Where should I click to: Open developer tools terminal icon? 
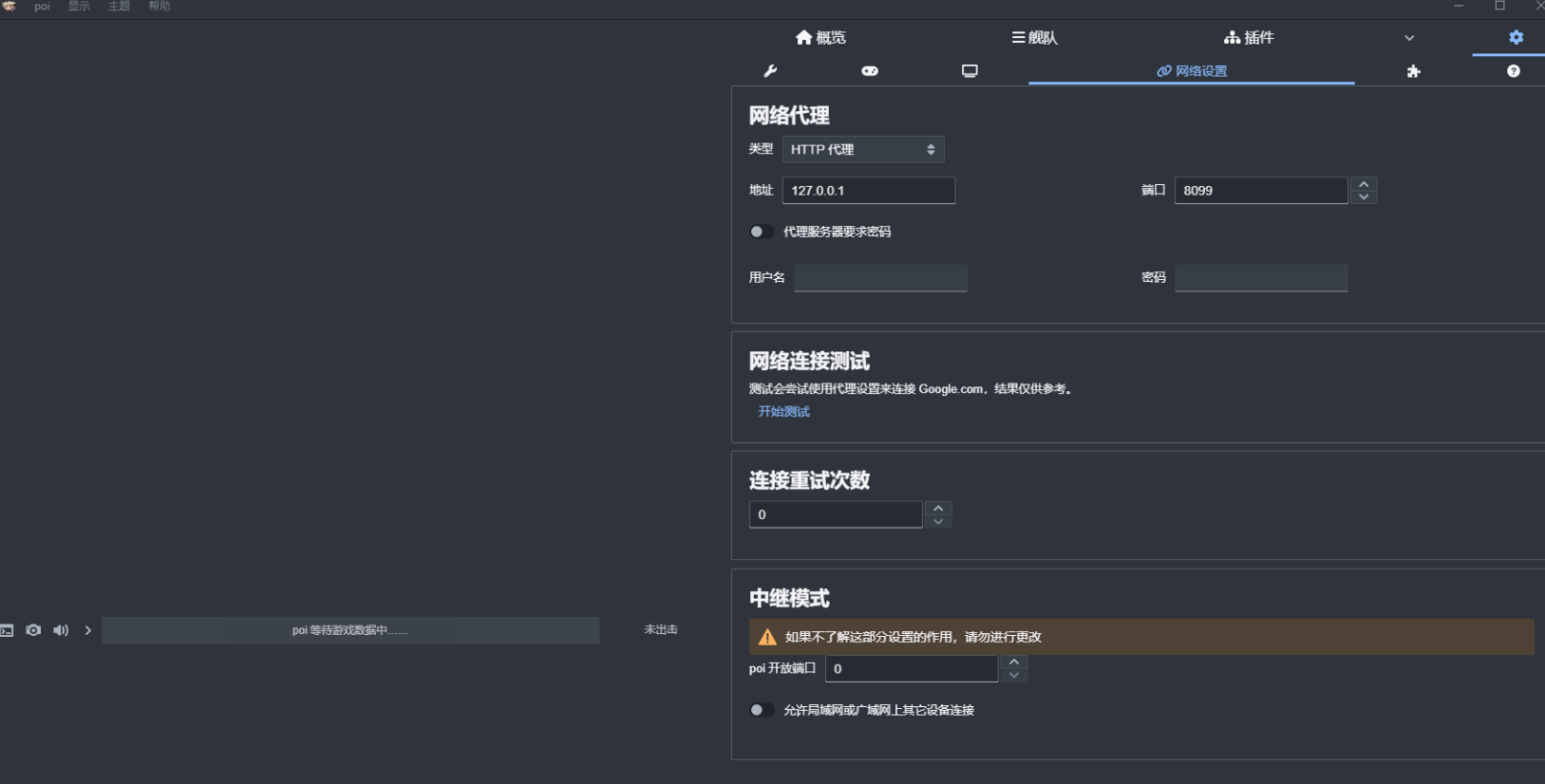click(7, 630)
